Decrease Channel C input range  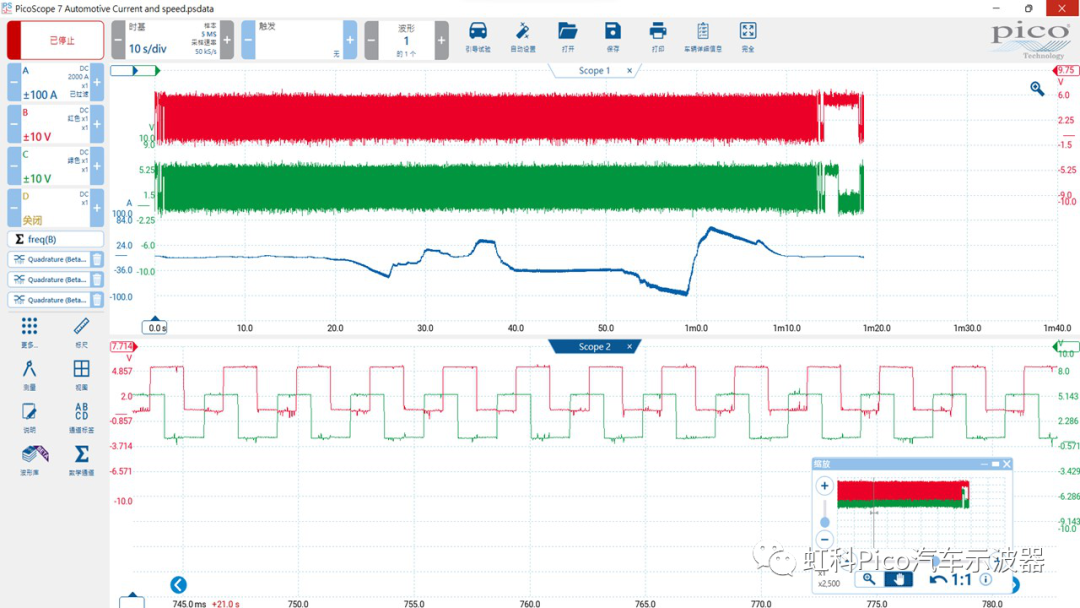14,166
